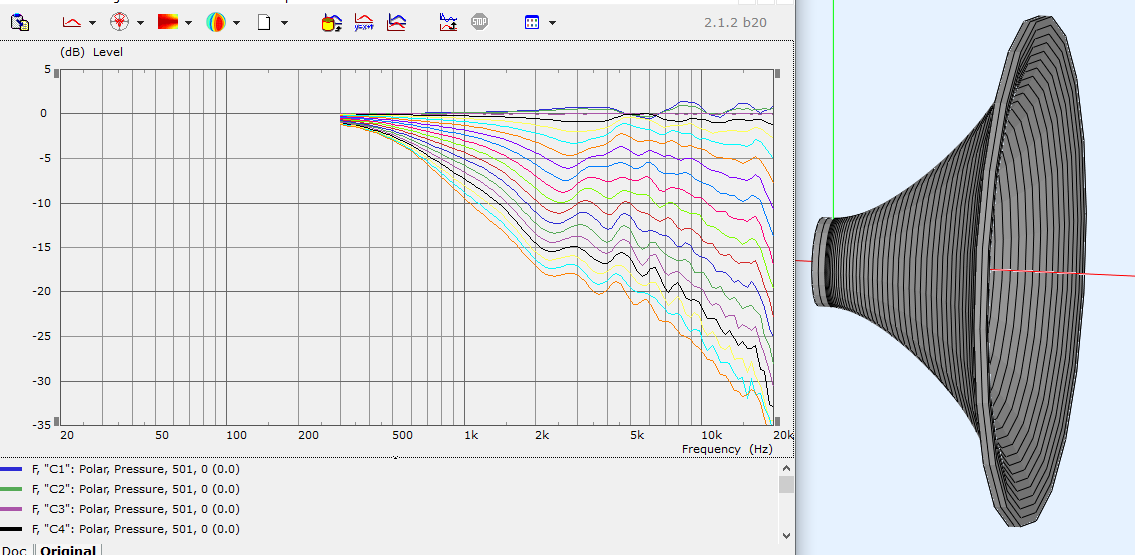The image size is (1135, 555).
Task: Click the (dB) Level axis label
Action: (91, 52)
